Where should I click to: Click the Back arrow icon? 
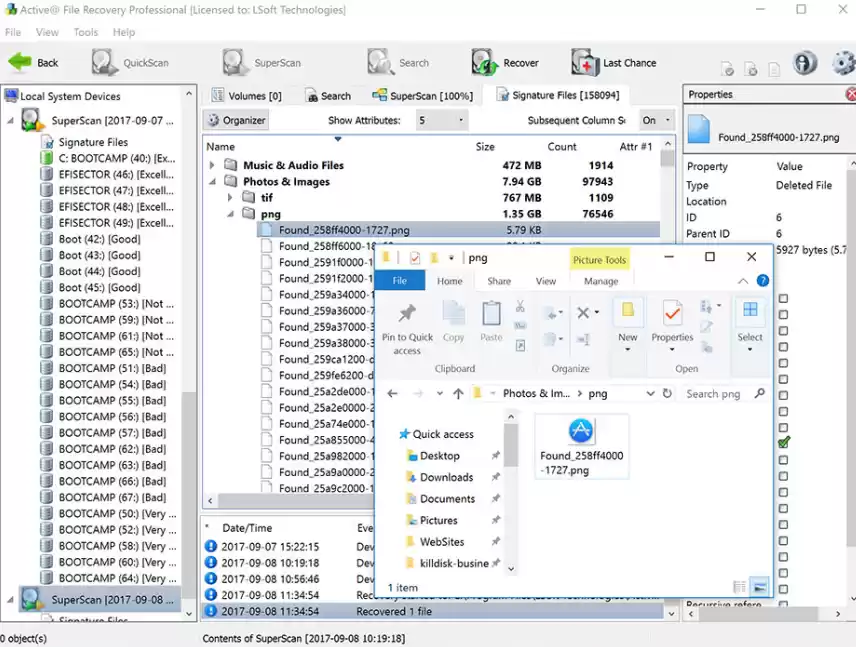pos(20,63)
